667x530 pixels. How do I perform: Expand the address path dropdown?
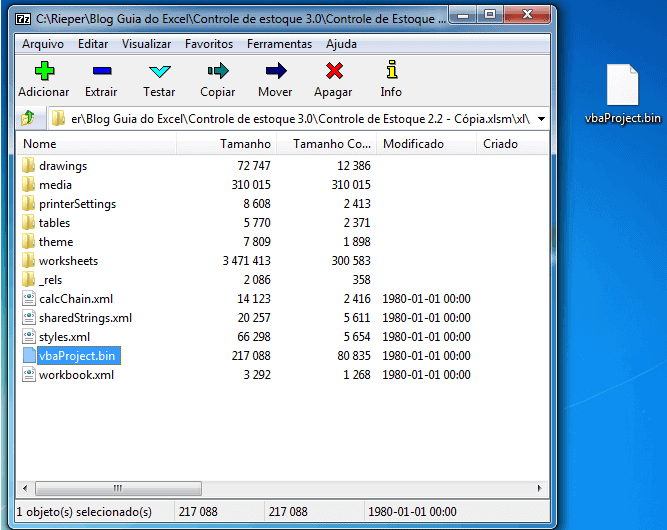tap(541, 118)
